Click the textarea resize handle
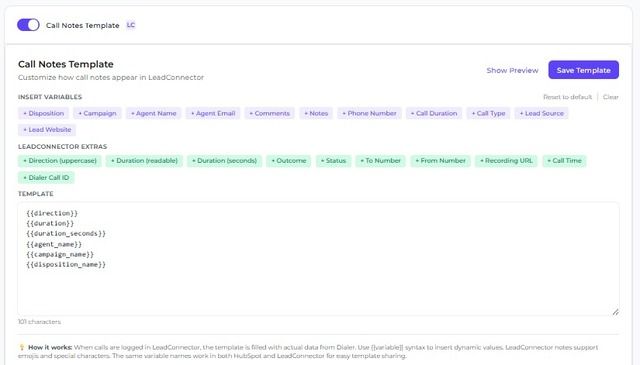Screen dimensions: 640x365 point(615,312)
